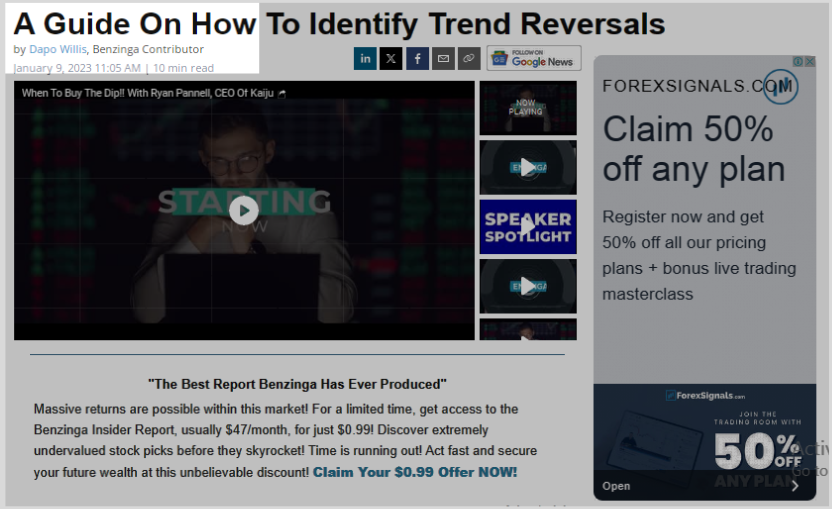Open author Dapo Willis profile link
The height and width of the screenshot is (509, 832).
[57, 49]
